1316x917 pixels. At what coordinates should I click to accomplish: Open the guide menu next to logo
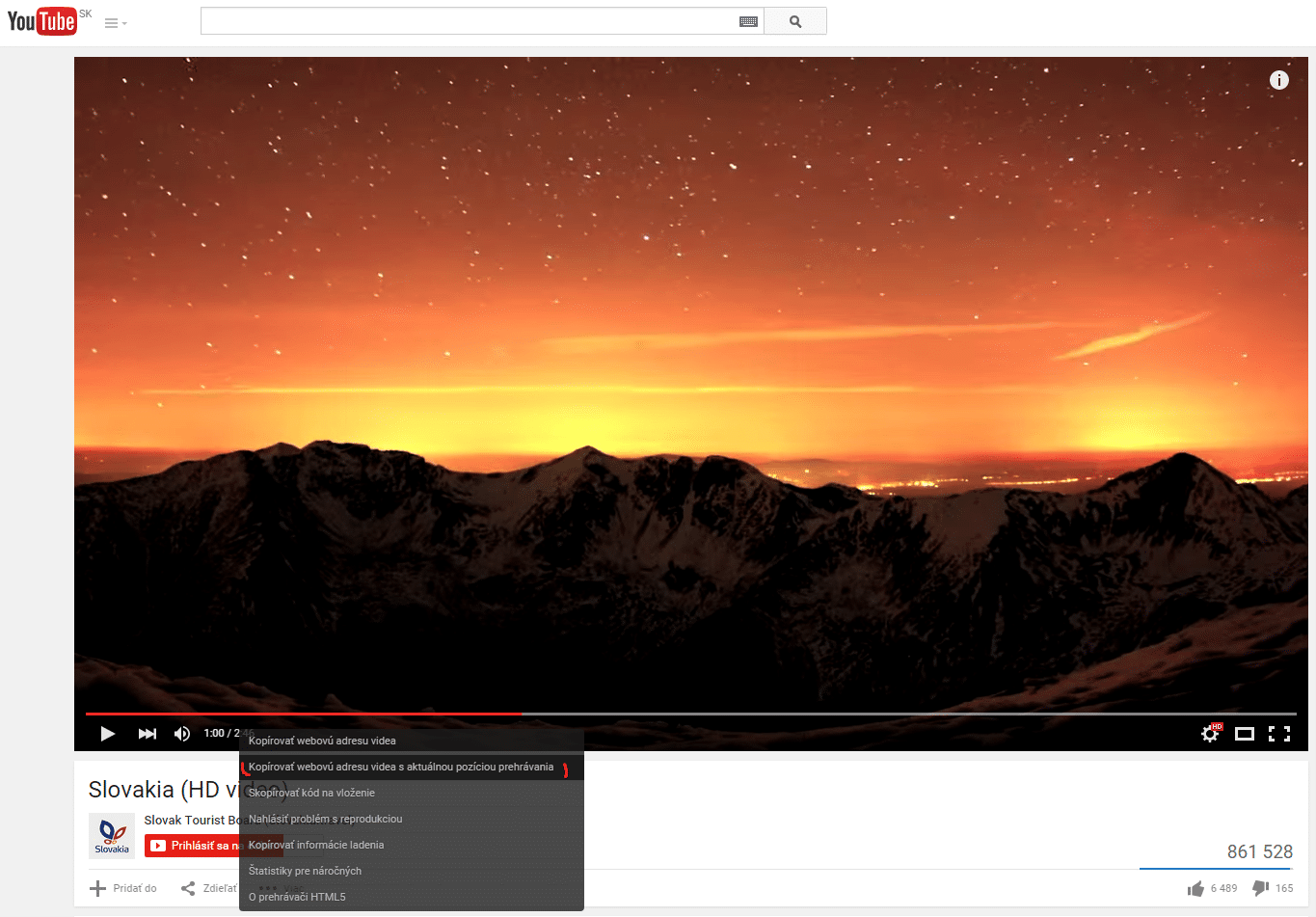(116, 23)
